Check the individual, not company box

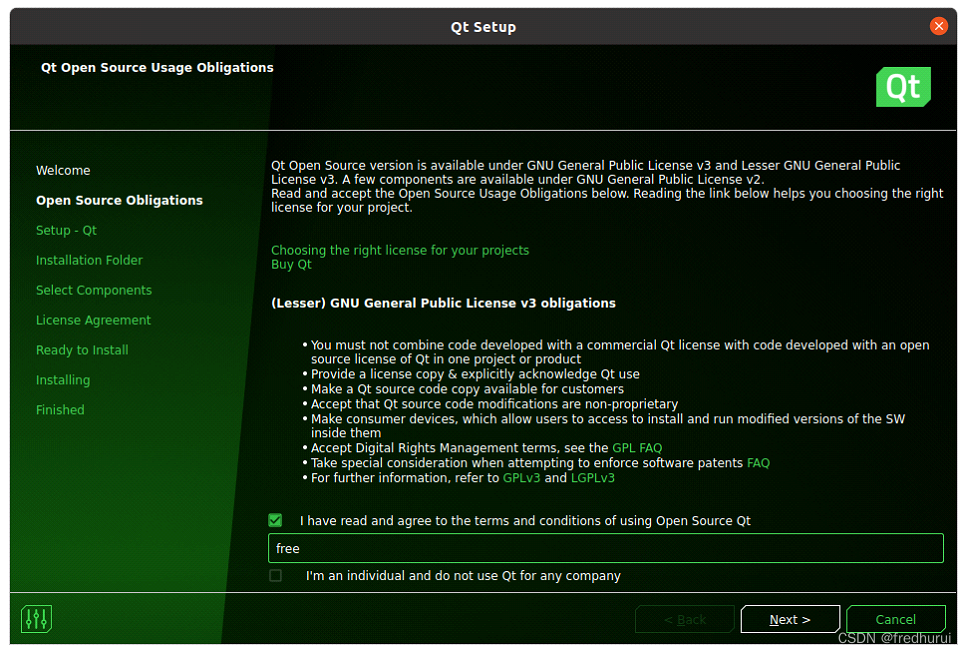275,575
